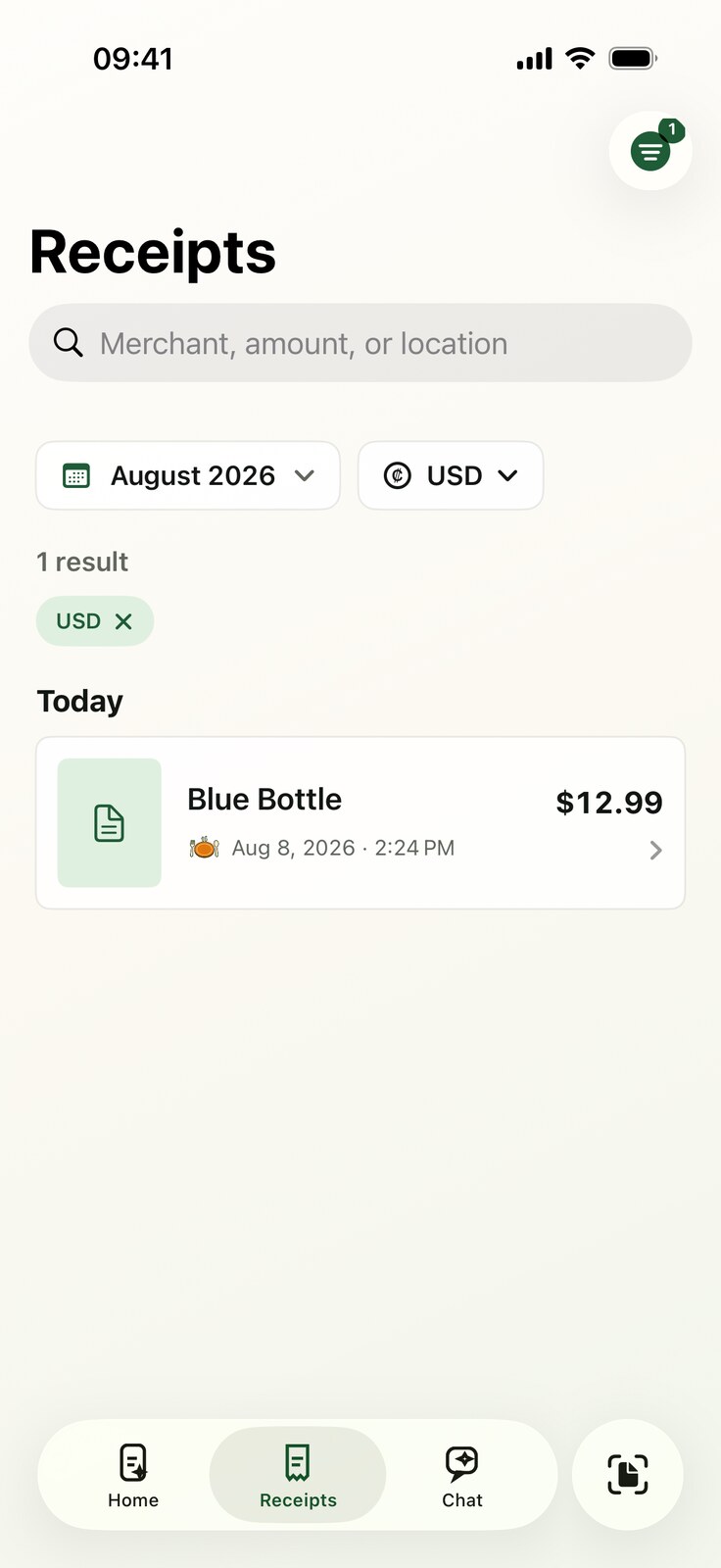Remove the USD filter chip
721x1568 pixels.
tap(123, 621)
